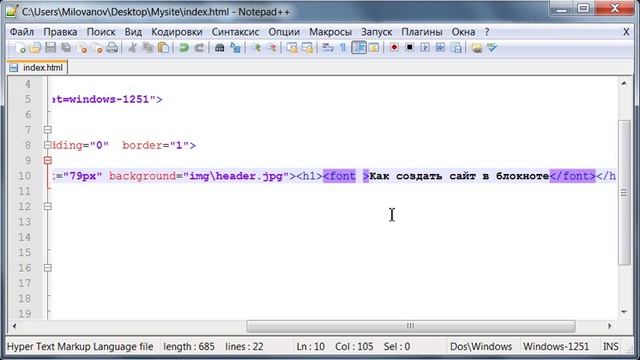This screenshot has width=640, height=360.
Task: Collapse the fold marker on line 16
Action: (x=47, y=268)
